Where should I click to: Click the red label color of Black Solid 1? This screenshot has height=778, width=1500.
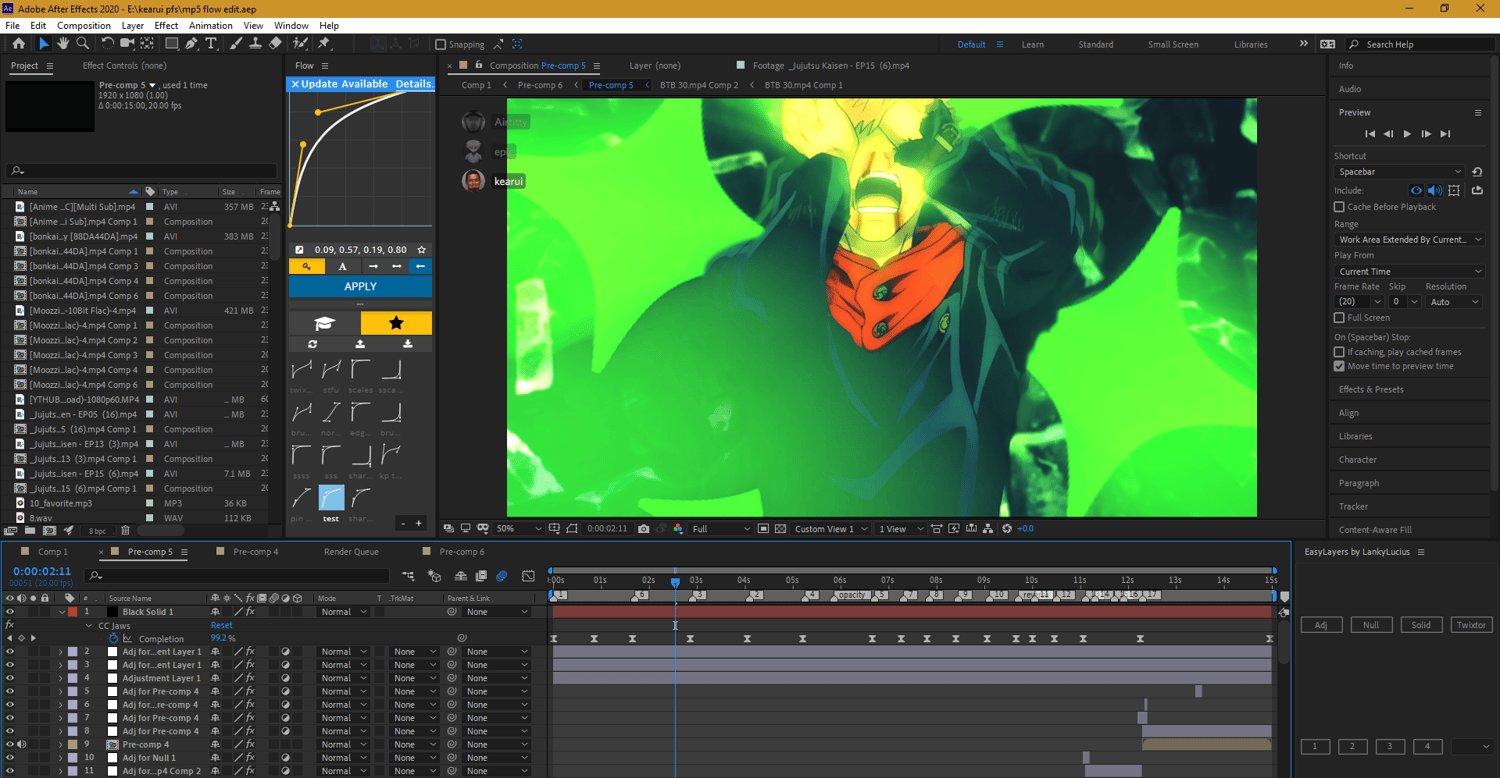pyautogui.click(x=72, y=612)
